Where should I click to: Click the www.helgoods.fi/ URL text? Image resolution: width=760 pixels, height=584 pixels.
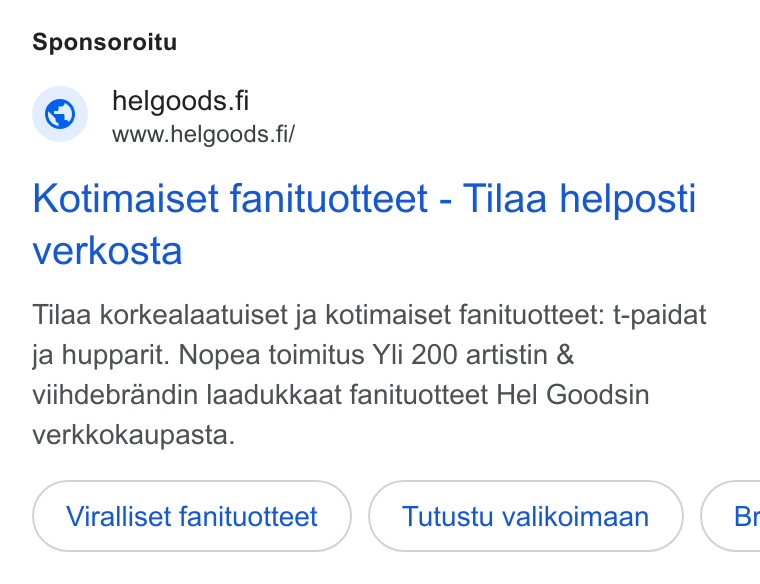pyautogui.click(x=203, y=134)
